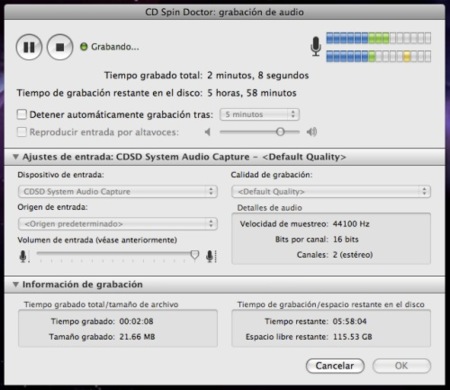This screenshot has height=390, width=450.
Task: Click the 2 minutos, 8 segundos text
Action: pyautogui.click(x=258, y=75)
